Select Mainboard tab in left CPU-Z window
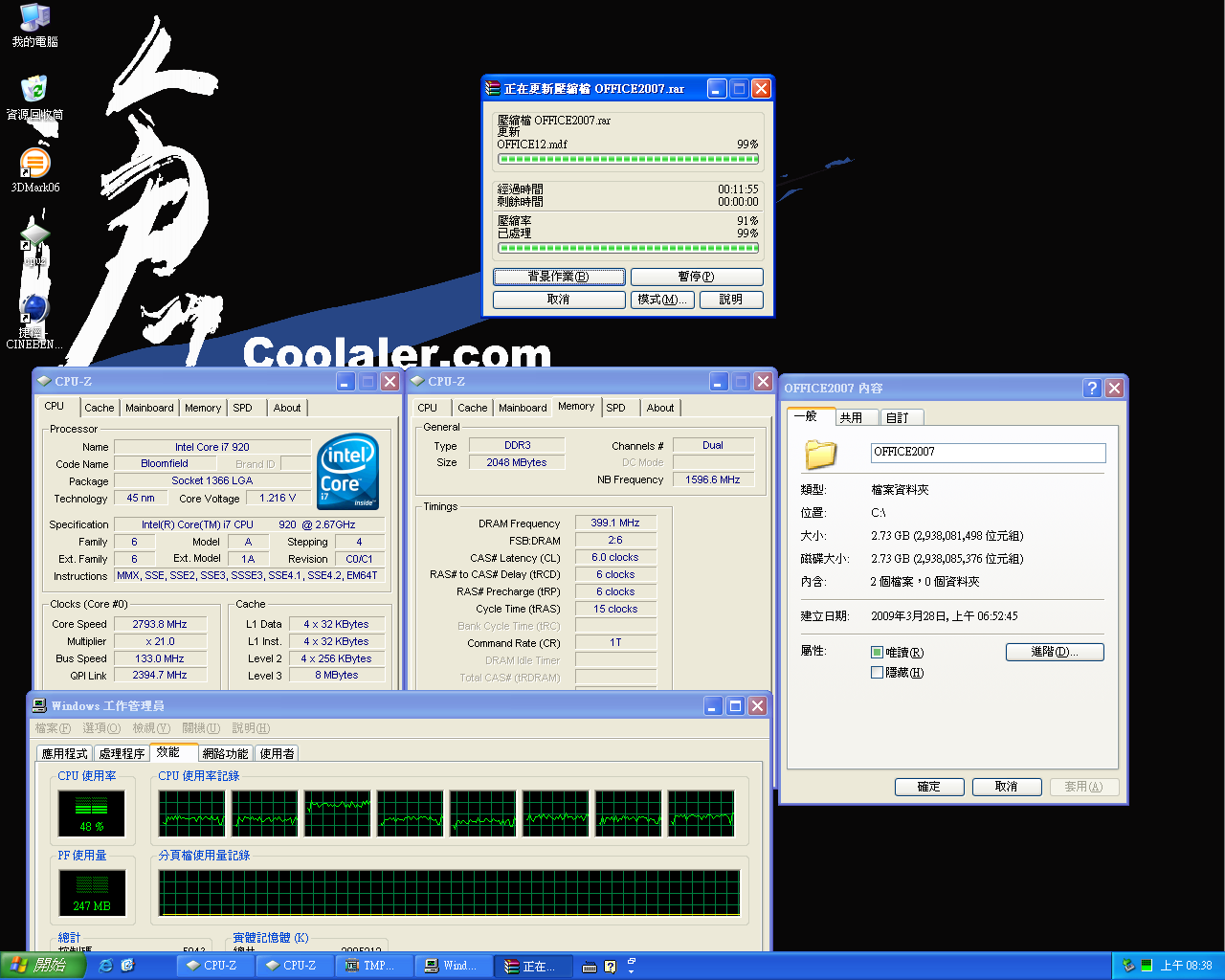 [149, 408]
